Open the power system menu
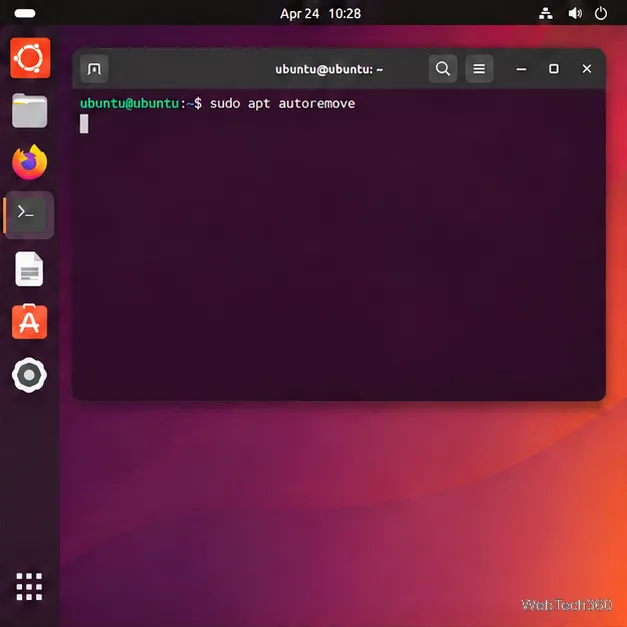Screen dimensions: 627x627 coord(601,14)
